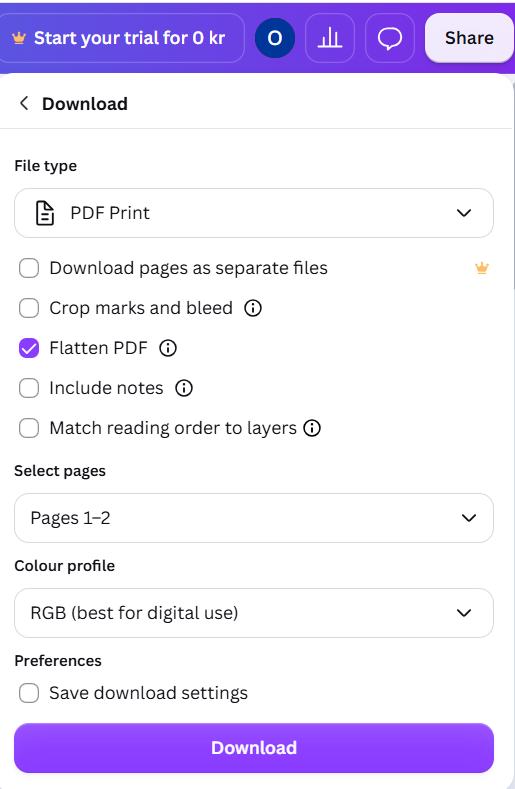Open the PDF Print file type dropdown

coord(254,213)
